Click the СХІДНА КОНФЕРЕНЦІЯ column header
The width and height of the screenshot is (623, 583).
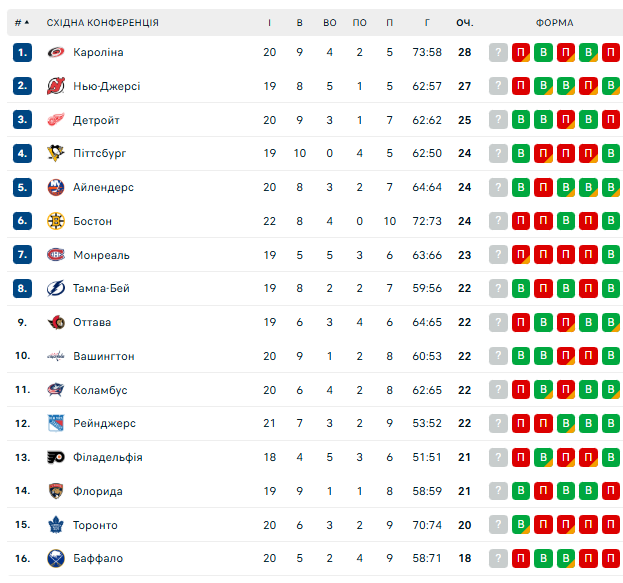click(102, 22)
